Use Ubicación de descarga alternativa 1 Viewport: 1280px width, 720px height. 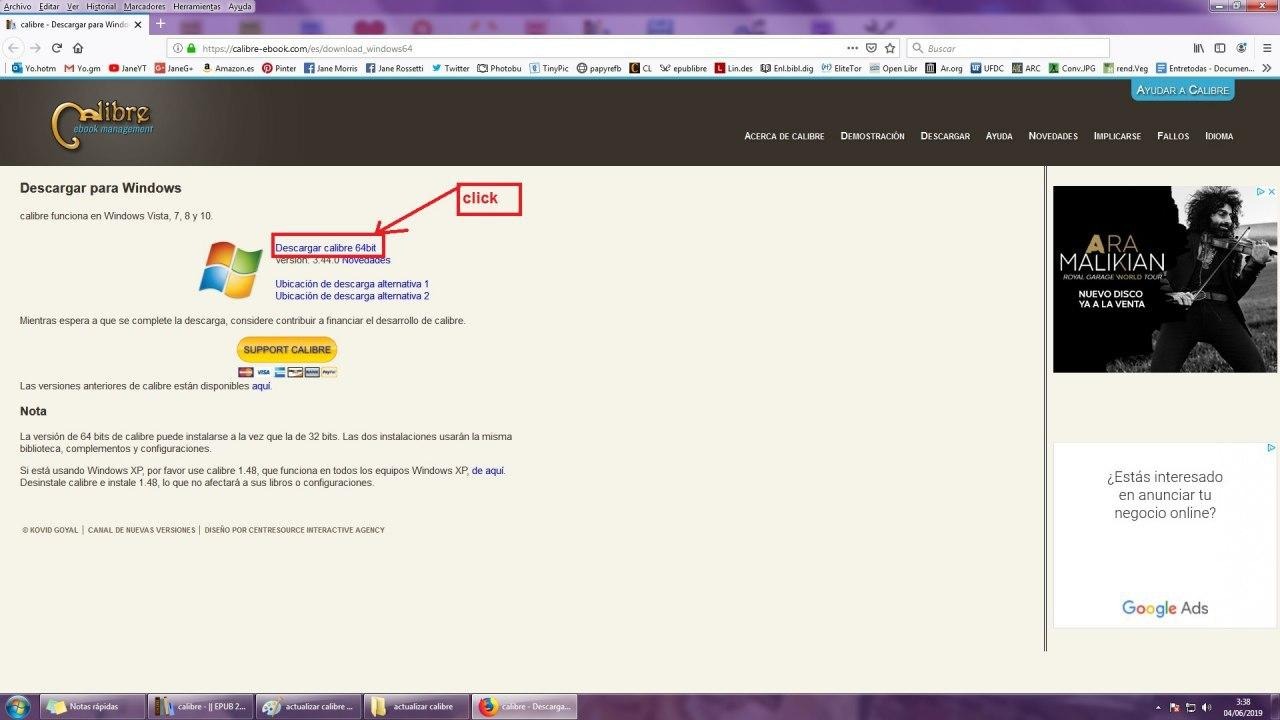pyautogui.click(x=352, y=284)
